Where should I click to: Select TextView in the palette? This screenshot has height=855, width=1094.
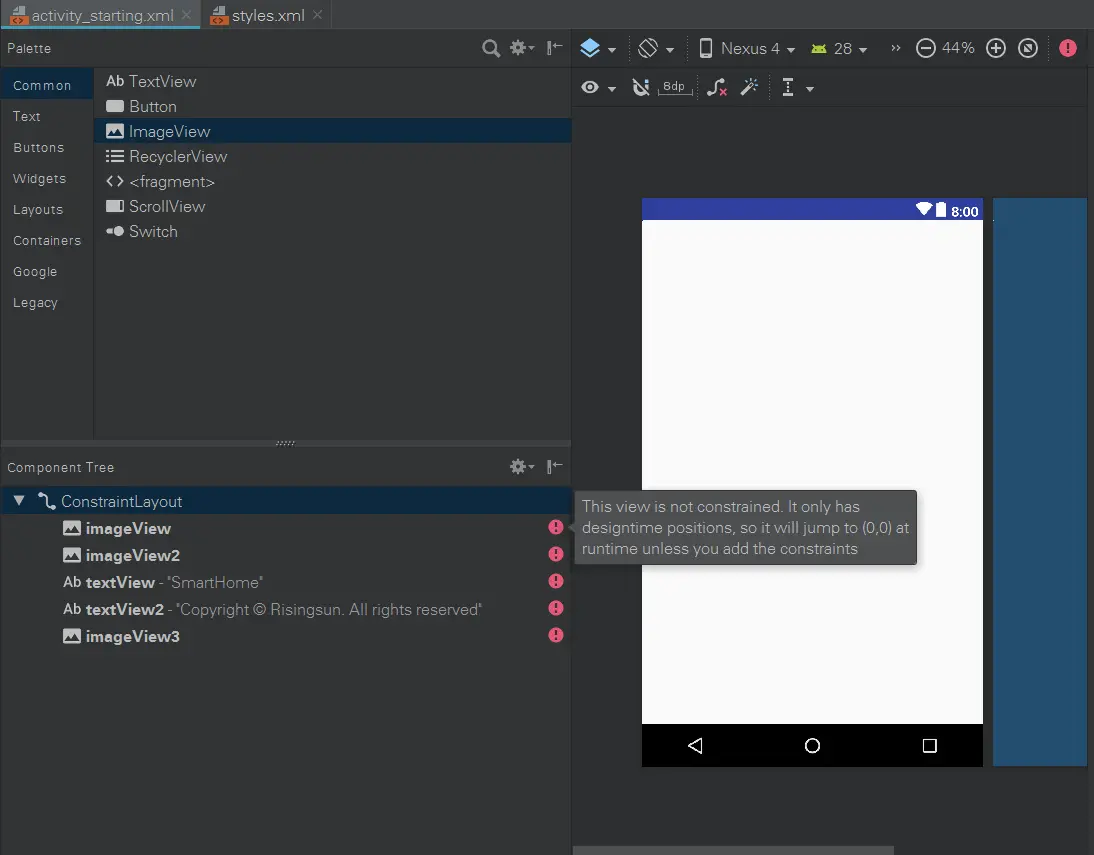(333, 81)
